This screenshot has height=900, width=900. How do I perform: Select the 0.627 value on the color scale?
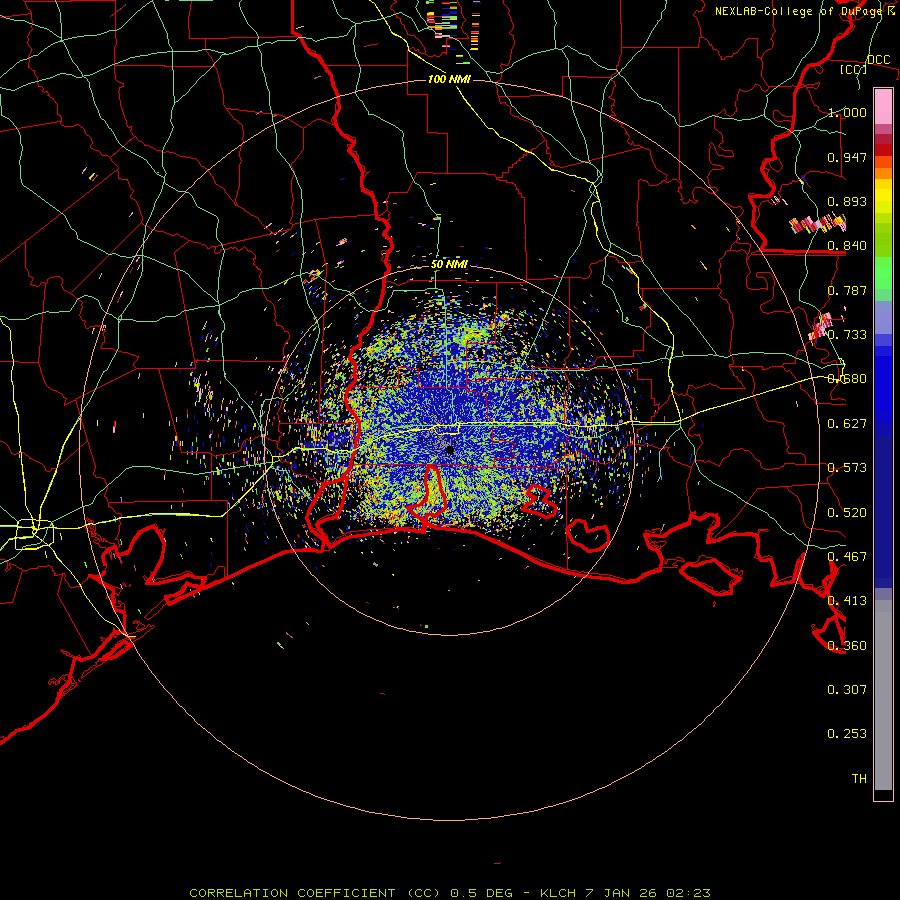(847, 424)
